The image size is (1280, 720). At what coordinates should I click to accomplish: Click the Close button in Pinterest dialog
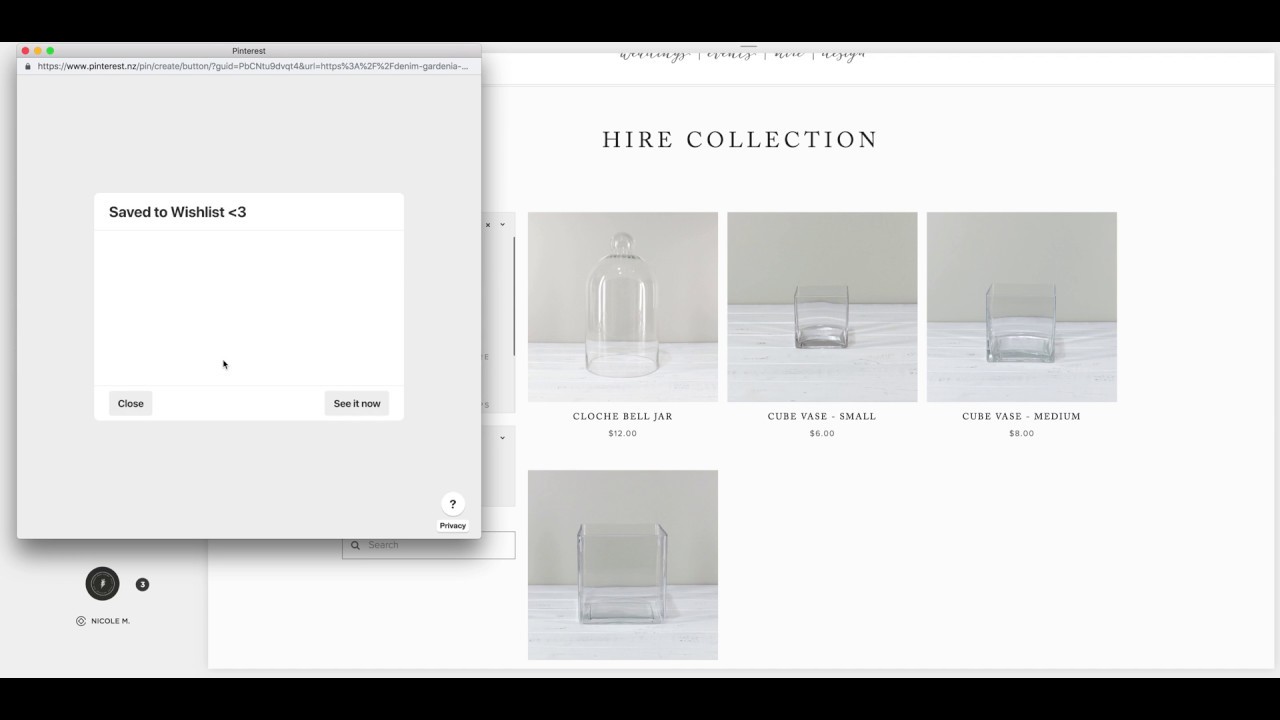(x=130, y=404)
